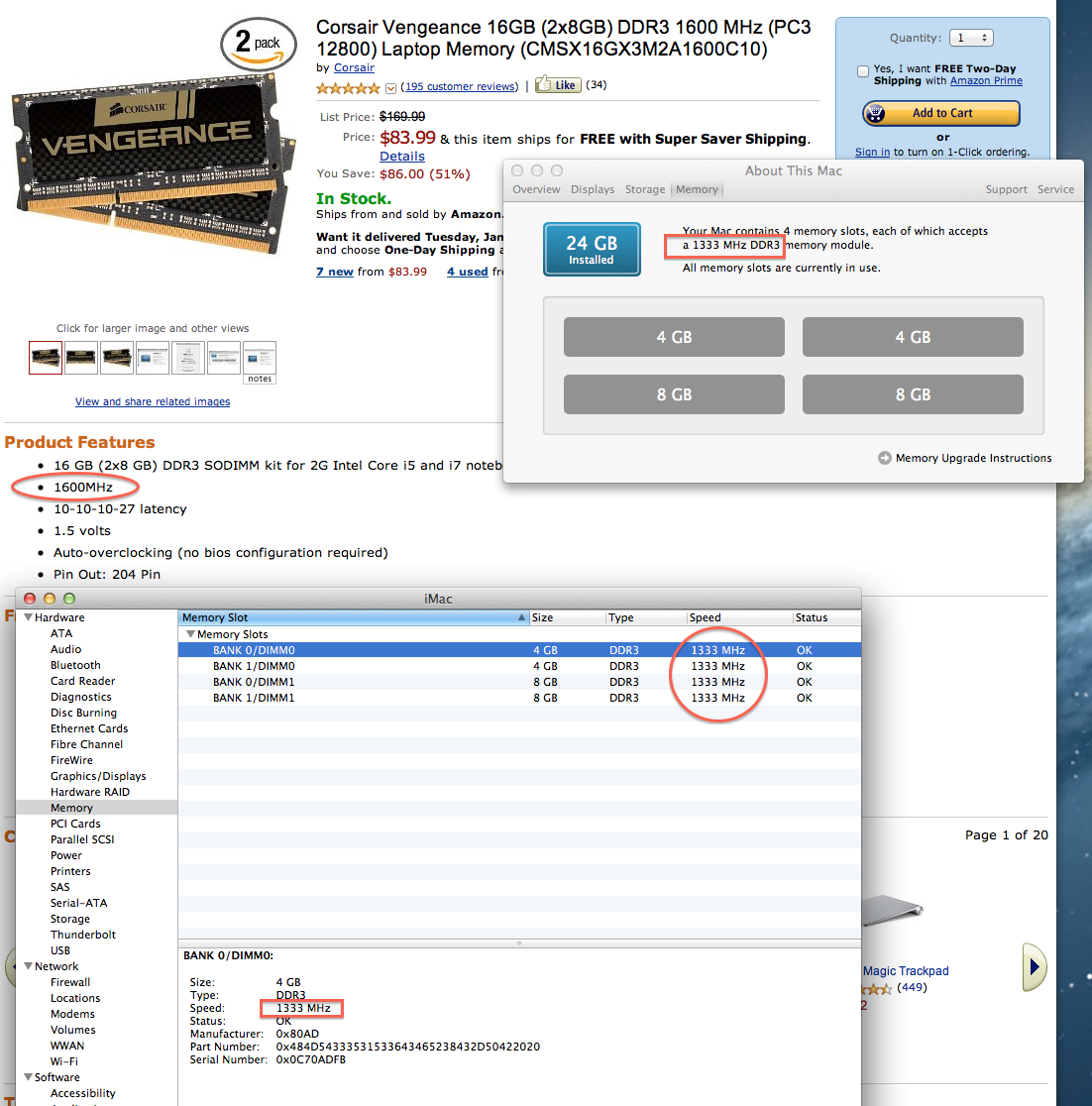The image size is (1092, 1106).
Task: Select the third product thumbnail image
Action: coord(116,358)
